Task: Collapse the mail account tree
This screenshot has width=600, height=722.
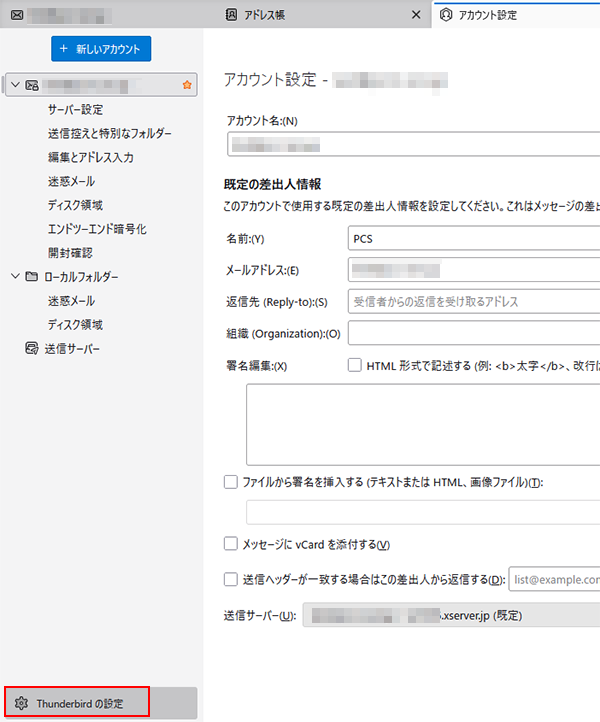Action: (x=15, y=85)
